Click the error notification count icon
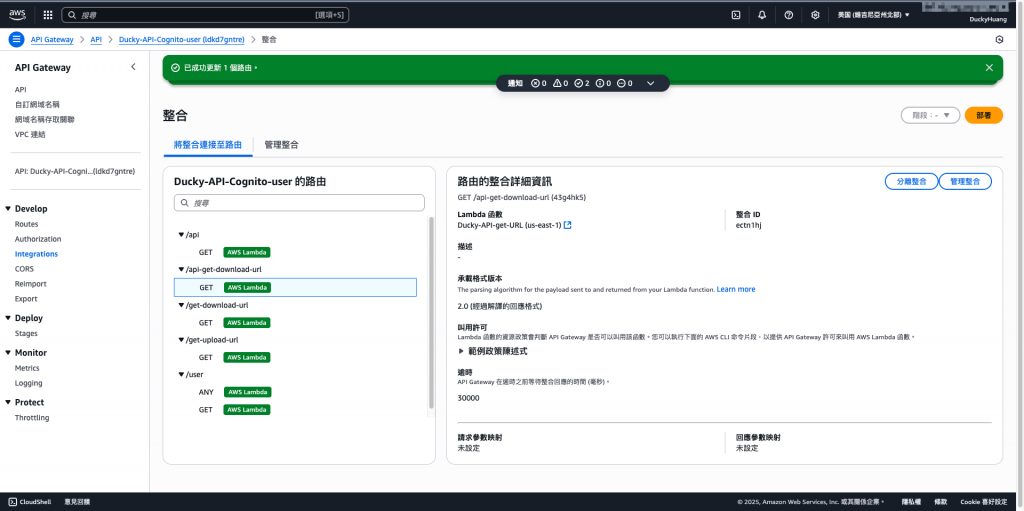 click(x=535, y=83)
